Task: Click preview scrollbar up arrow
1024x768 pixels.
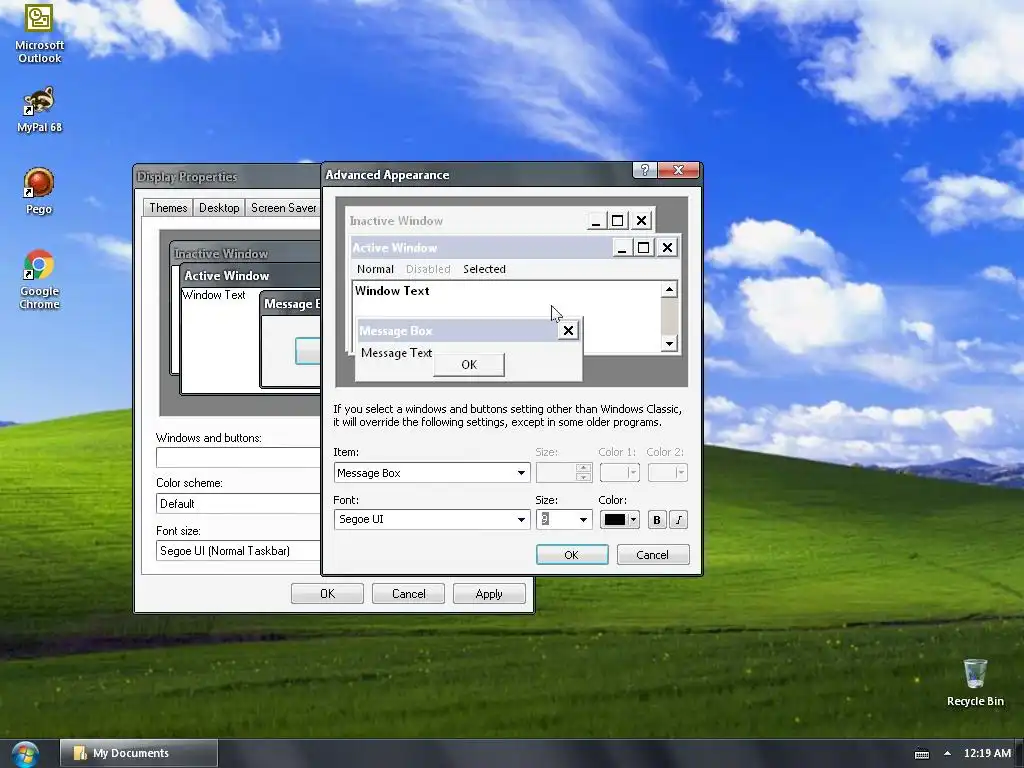Action: click(x=669, y=289)
